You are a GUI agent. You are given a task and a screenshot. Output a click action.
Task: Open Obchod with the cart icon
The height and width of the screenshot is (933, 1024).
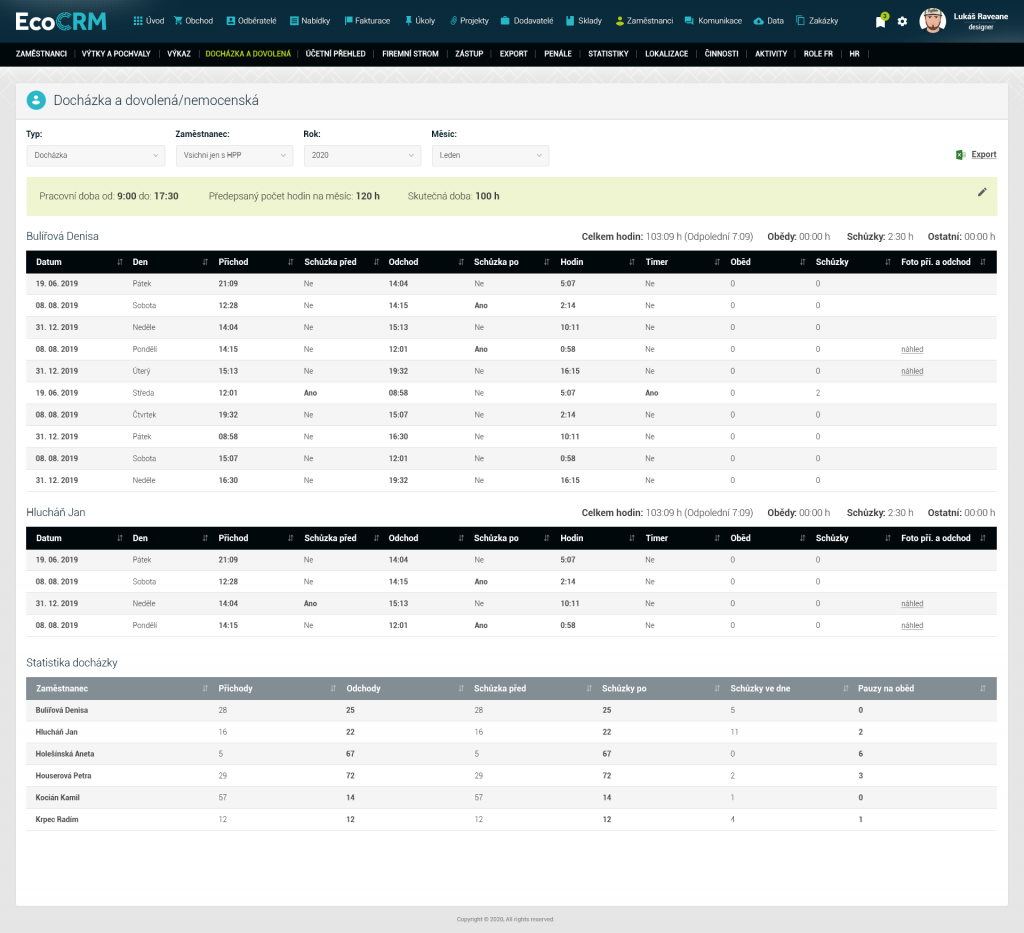point(192,21)
